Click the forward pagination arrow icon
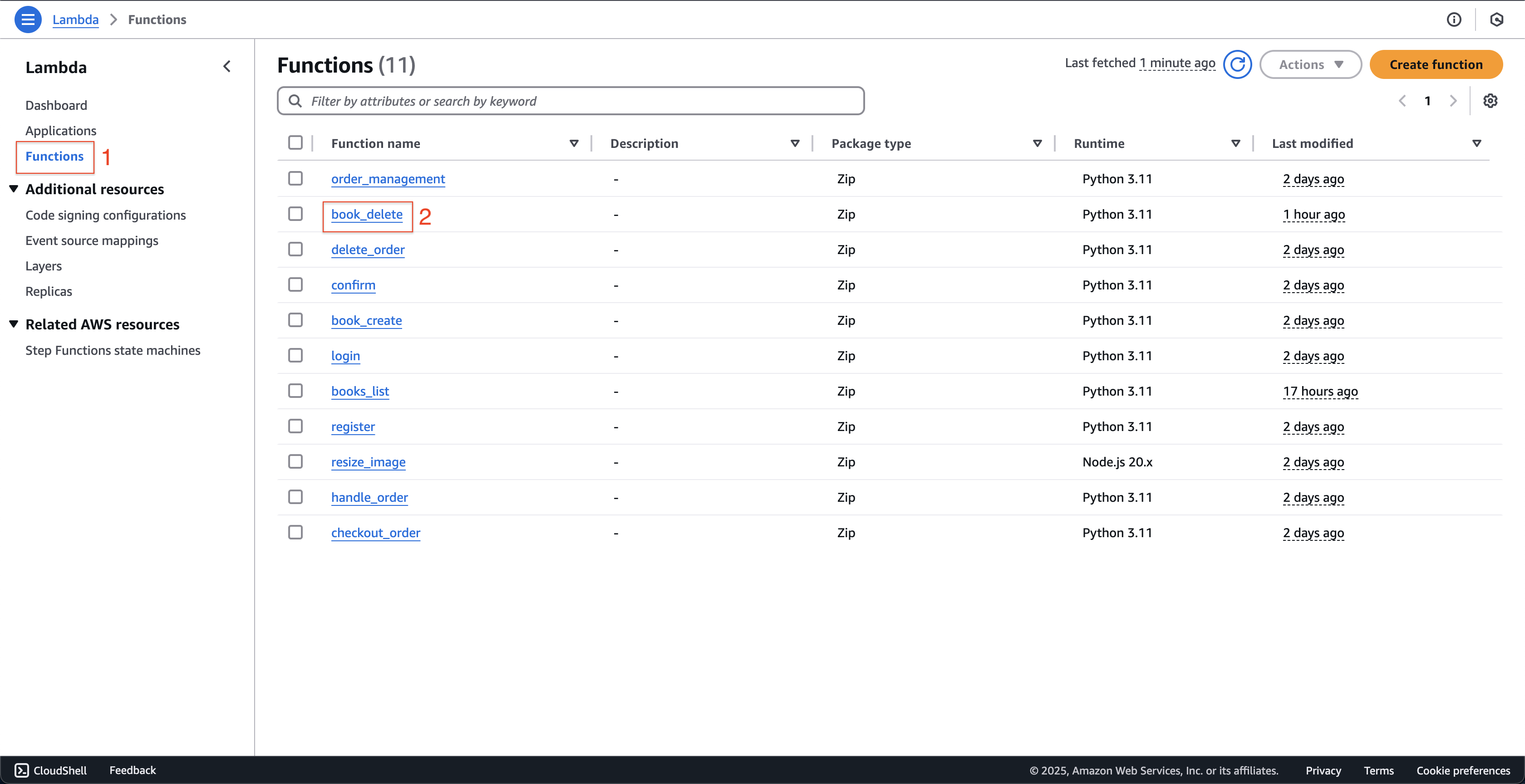Screen dimensions: 1525x784 (x=1453, y=100)
